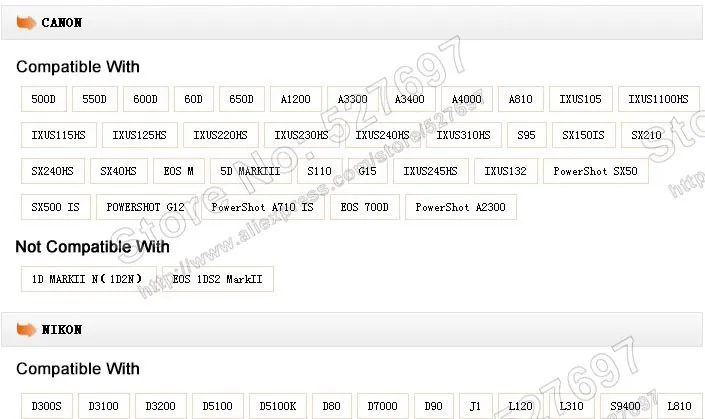Select the POWERSHOT G12 tag

[x=146, y=207]
